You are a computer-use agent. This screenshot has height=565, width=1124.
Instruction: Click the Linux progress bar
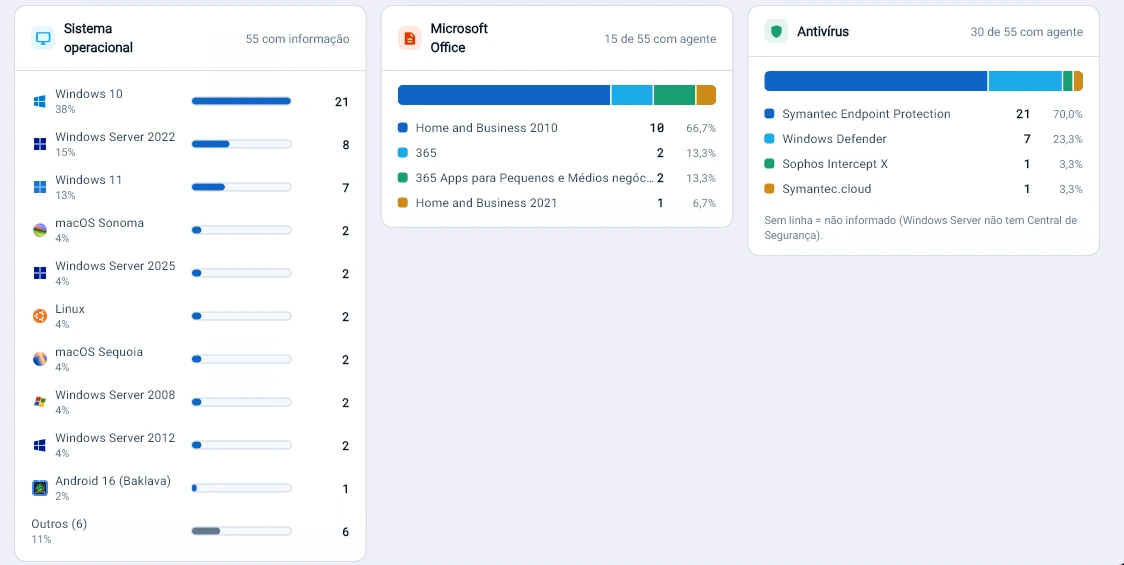click(242, 316)
